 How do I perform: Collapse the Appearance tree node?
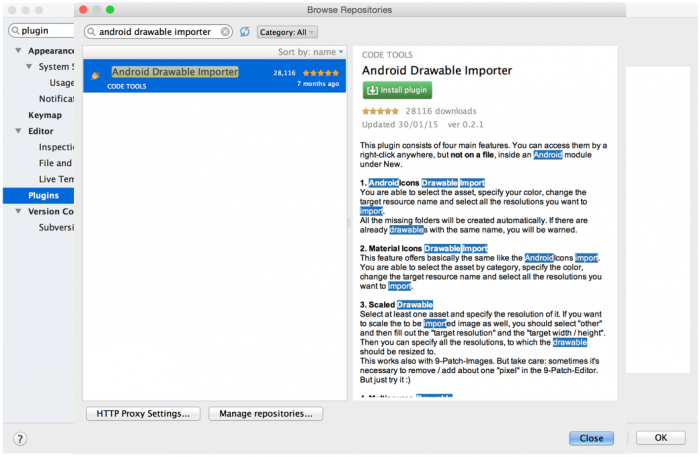pos(18,50)
